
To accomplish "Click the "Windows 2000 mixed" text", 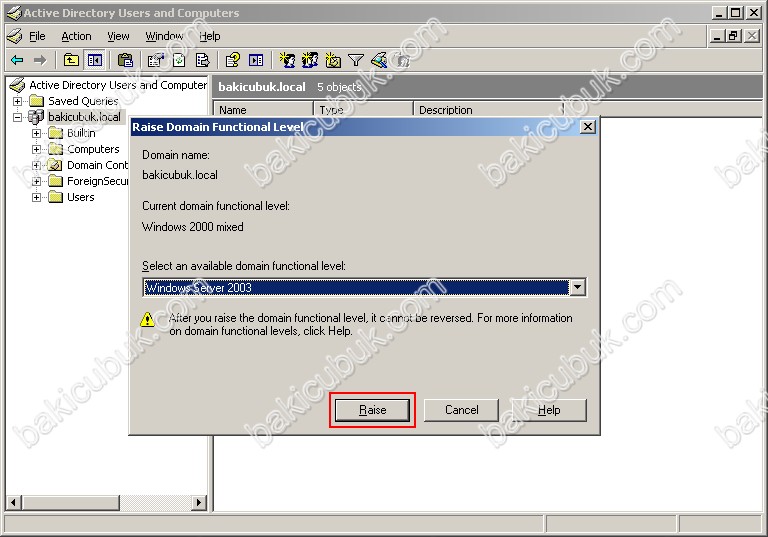I will pyautogui.click(x=192, y=227).
